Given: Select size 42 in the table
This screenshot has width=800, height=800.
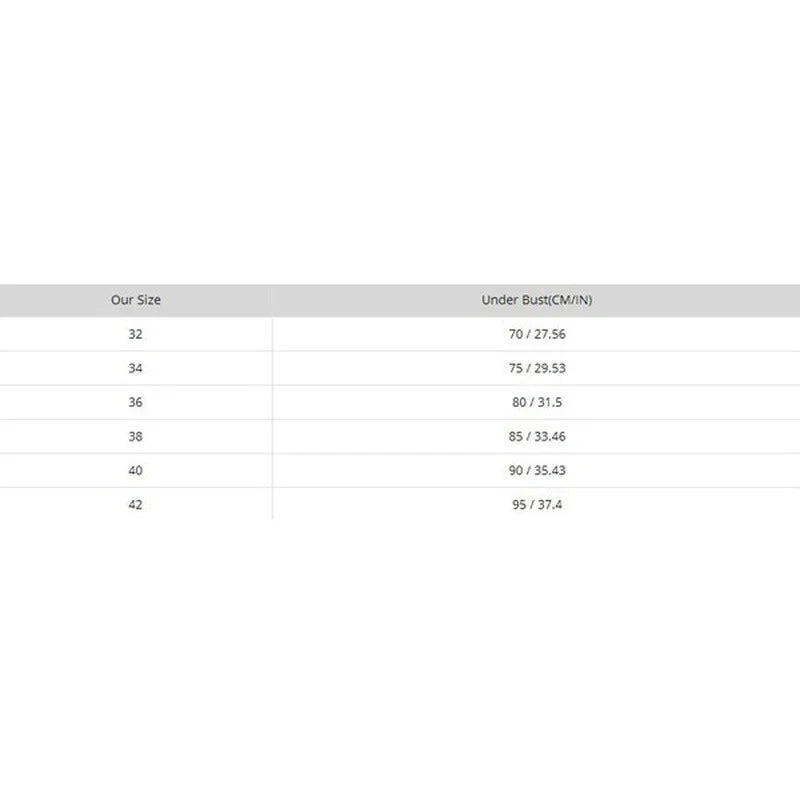Looking at the screenshot, I should click(x=136, y=504).
